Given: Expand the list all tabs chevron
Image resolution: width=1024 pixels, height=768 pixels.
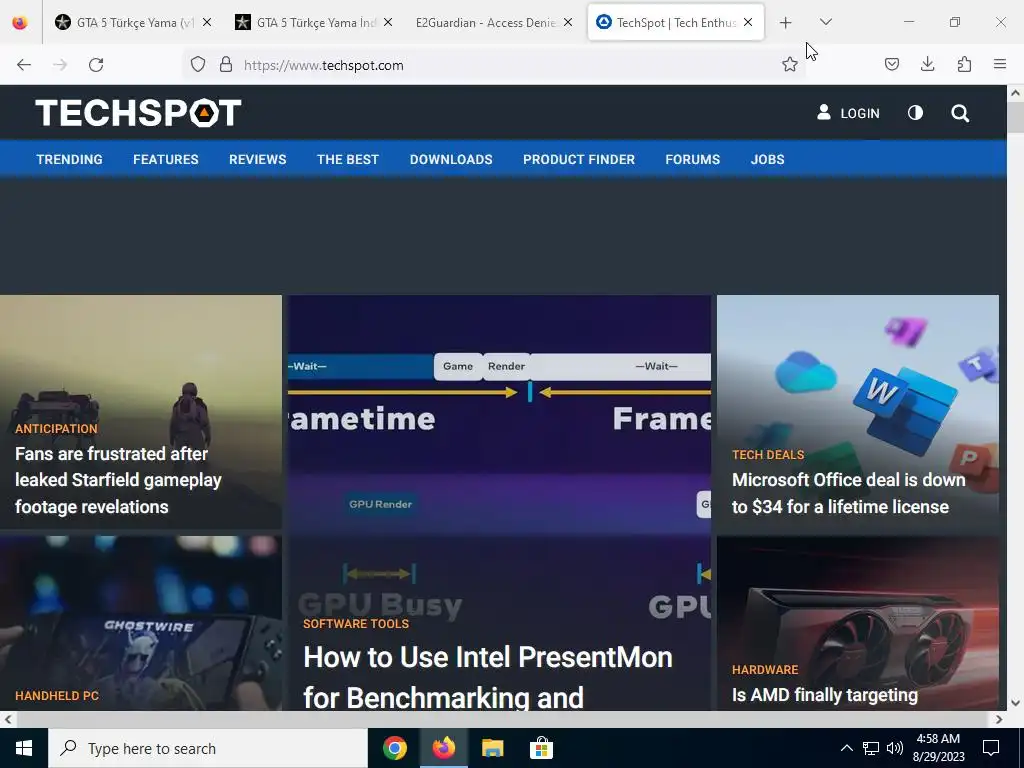Looking at the screenshot, I should [825, 22].
